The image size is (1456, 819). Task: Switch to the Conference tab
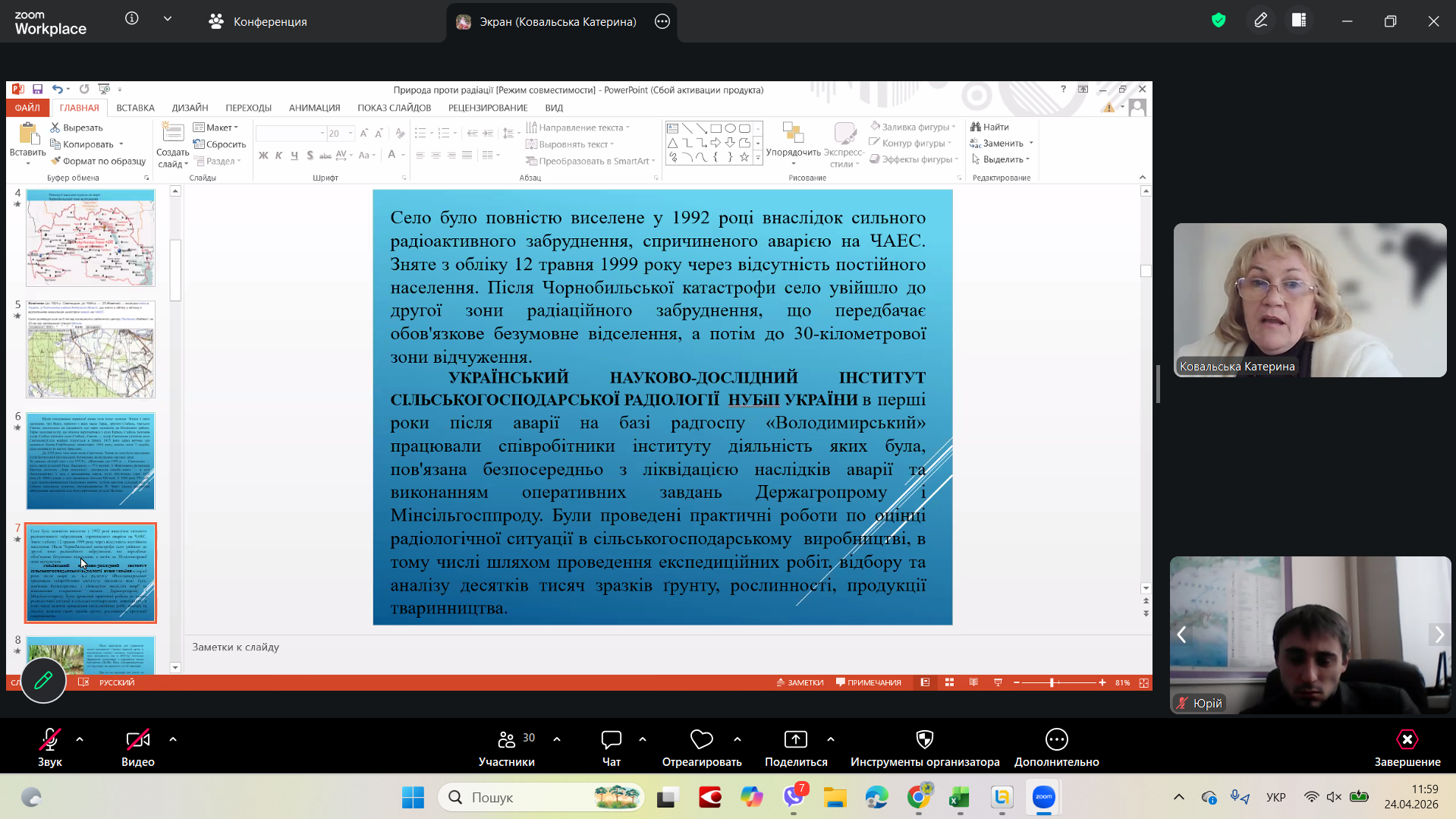(x=258, y=22)
